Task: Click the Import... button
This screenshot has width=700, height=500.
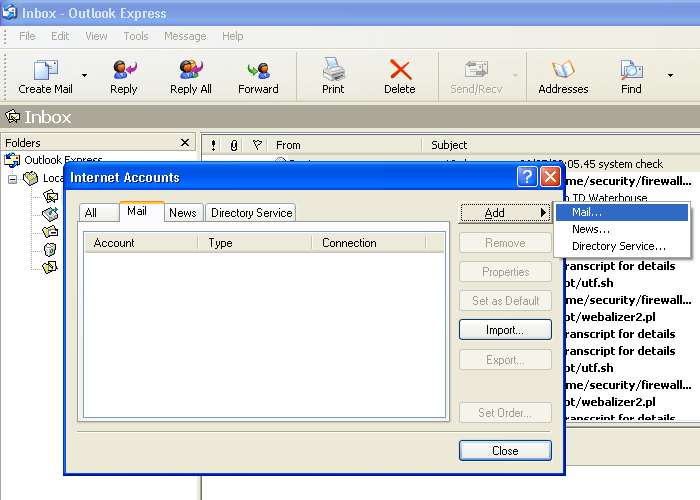Action: (505, 330)
